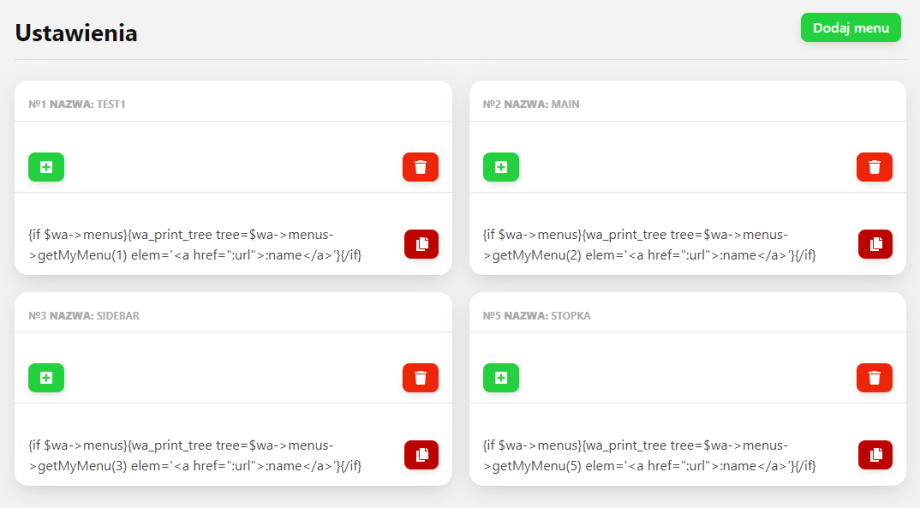Click the getMyMenu(1) code text
This screenshot has width=920, height=508.
[x=195, y=245]
